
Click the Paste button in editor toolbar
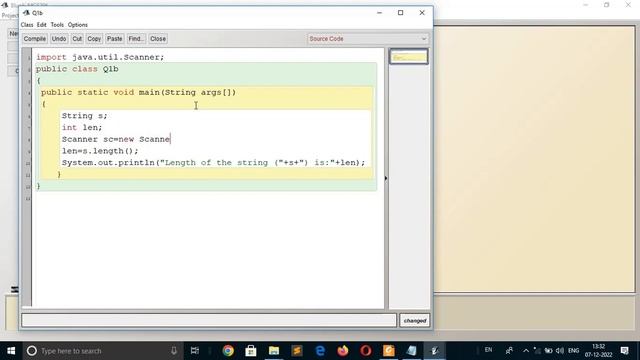[x=114, y=39]
